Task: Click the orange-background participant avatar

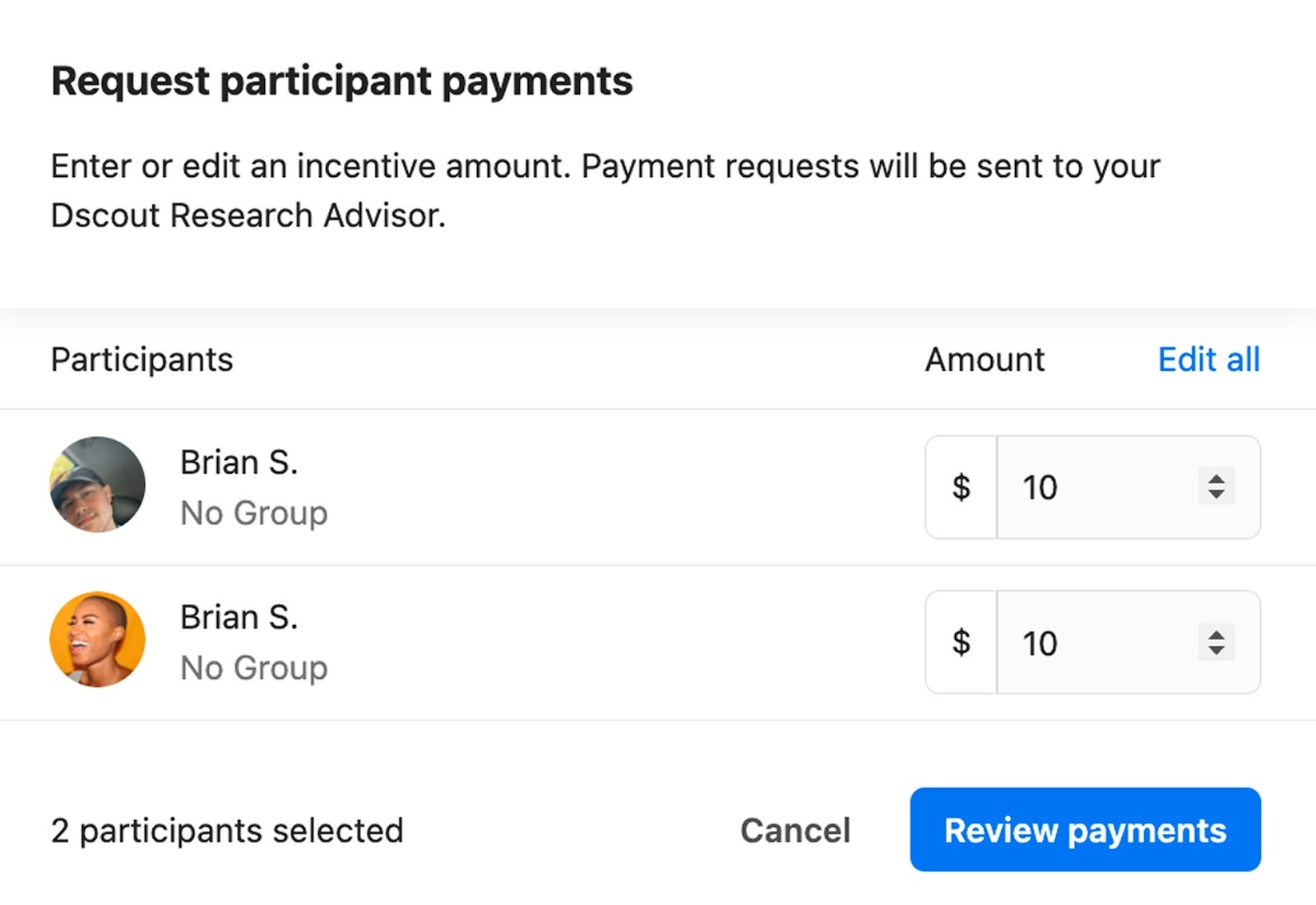Action: 97,639
